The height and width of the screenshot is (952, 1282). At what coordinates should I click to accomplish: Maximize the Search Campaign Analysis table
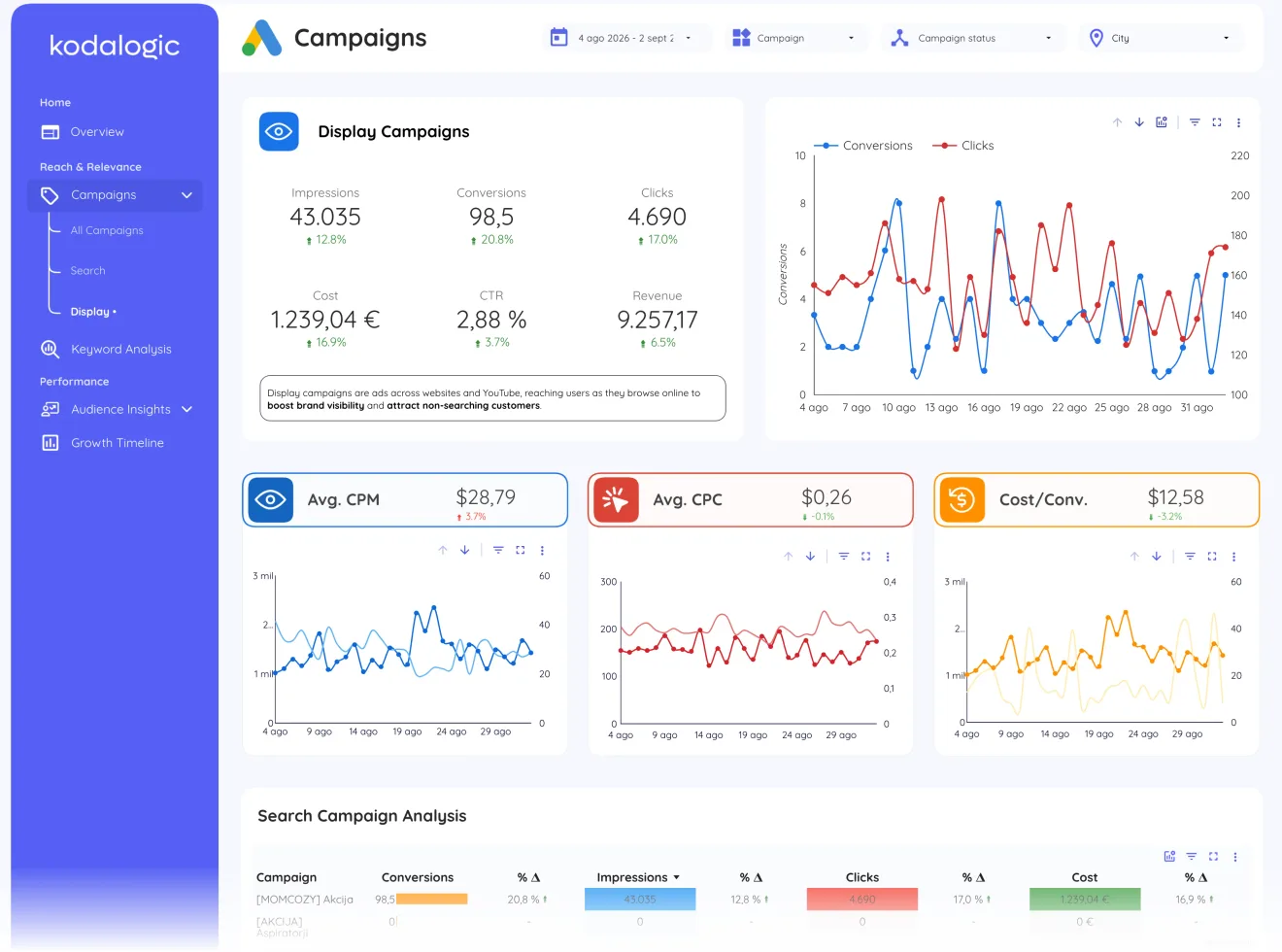(x=1213, y=857)
